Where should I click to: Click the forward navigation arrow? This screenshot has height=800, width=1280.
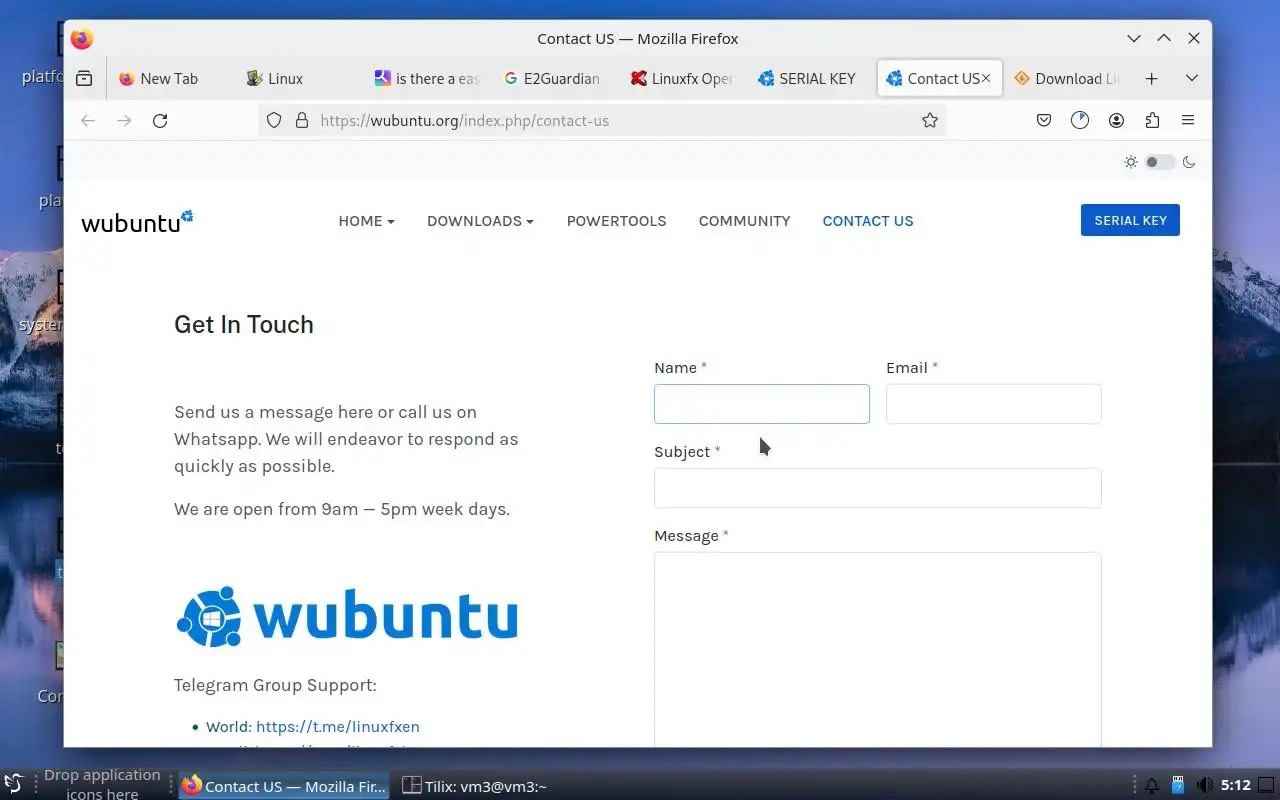point(124,120)
